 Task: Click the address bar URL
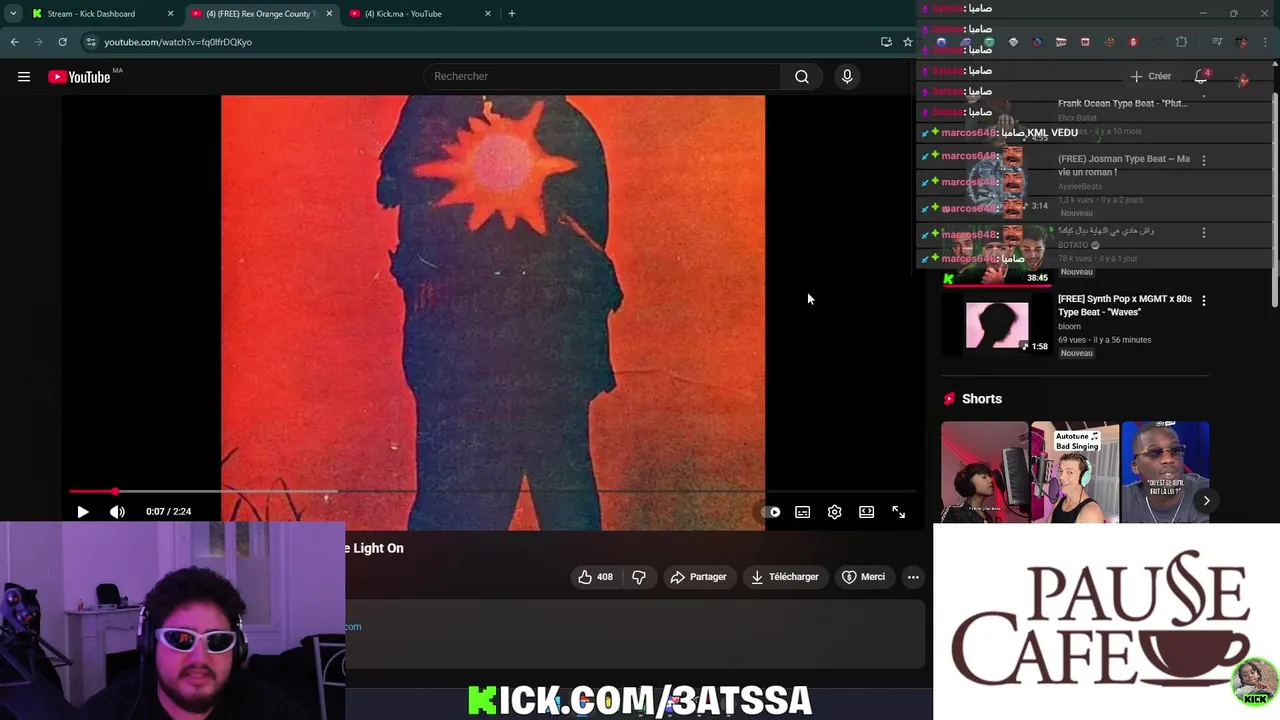tap(178, 42)
